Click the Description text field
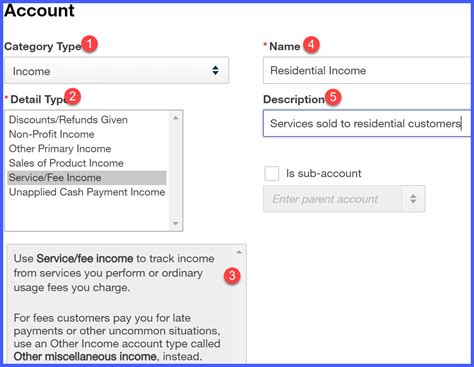Screen dimensions: 474x367 pos(368,123)
